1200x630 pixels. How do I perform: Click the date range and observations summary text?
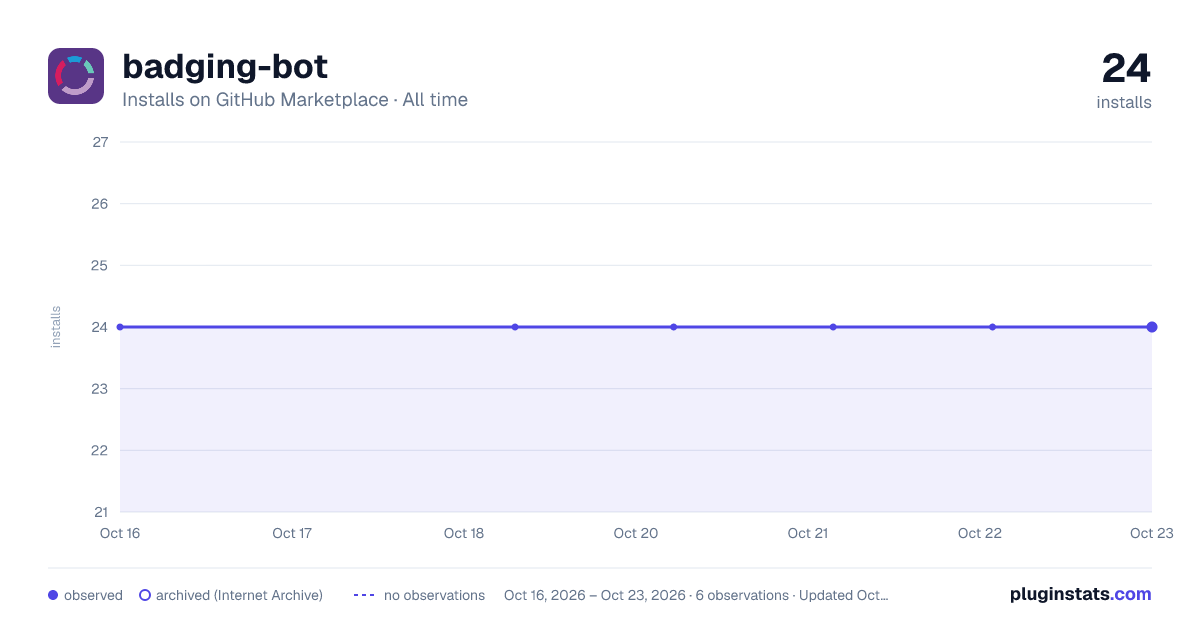coord(696,595)
